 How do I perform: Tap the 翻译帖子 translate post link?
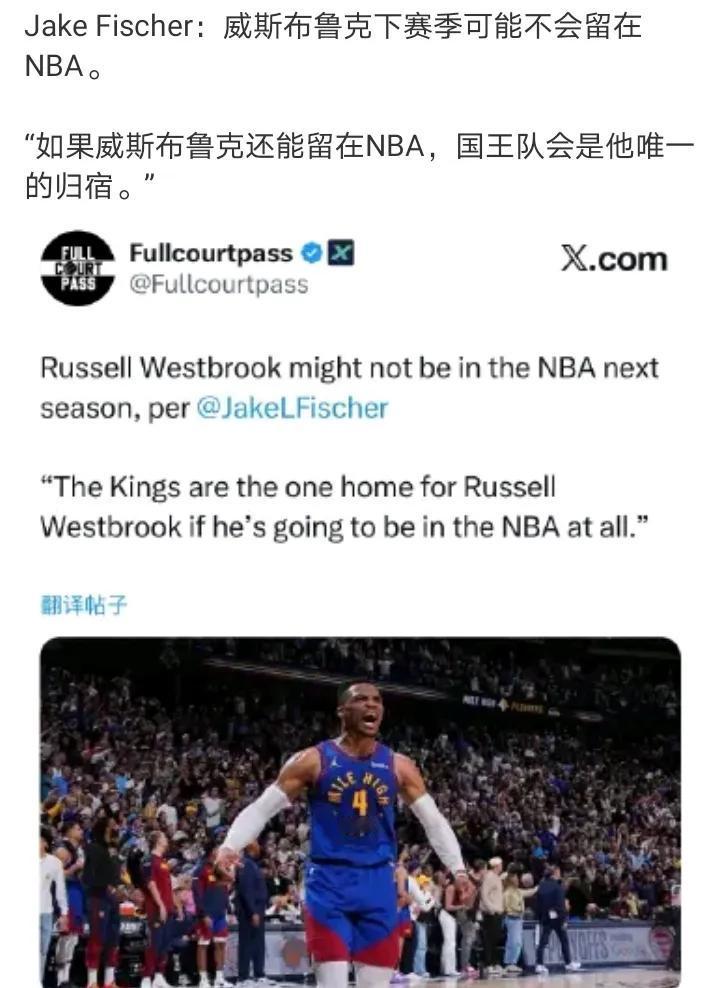84,605
